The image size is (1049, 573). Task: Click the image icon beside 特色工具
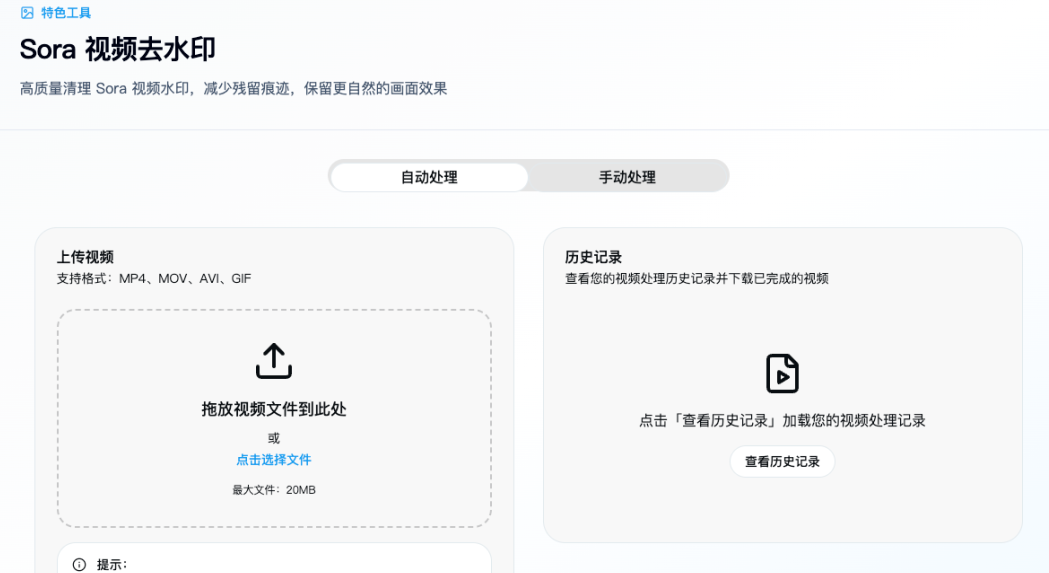[27, 13]
